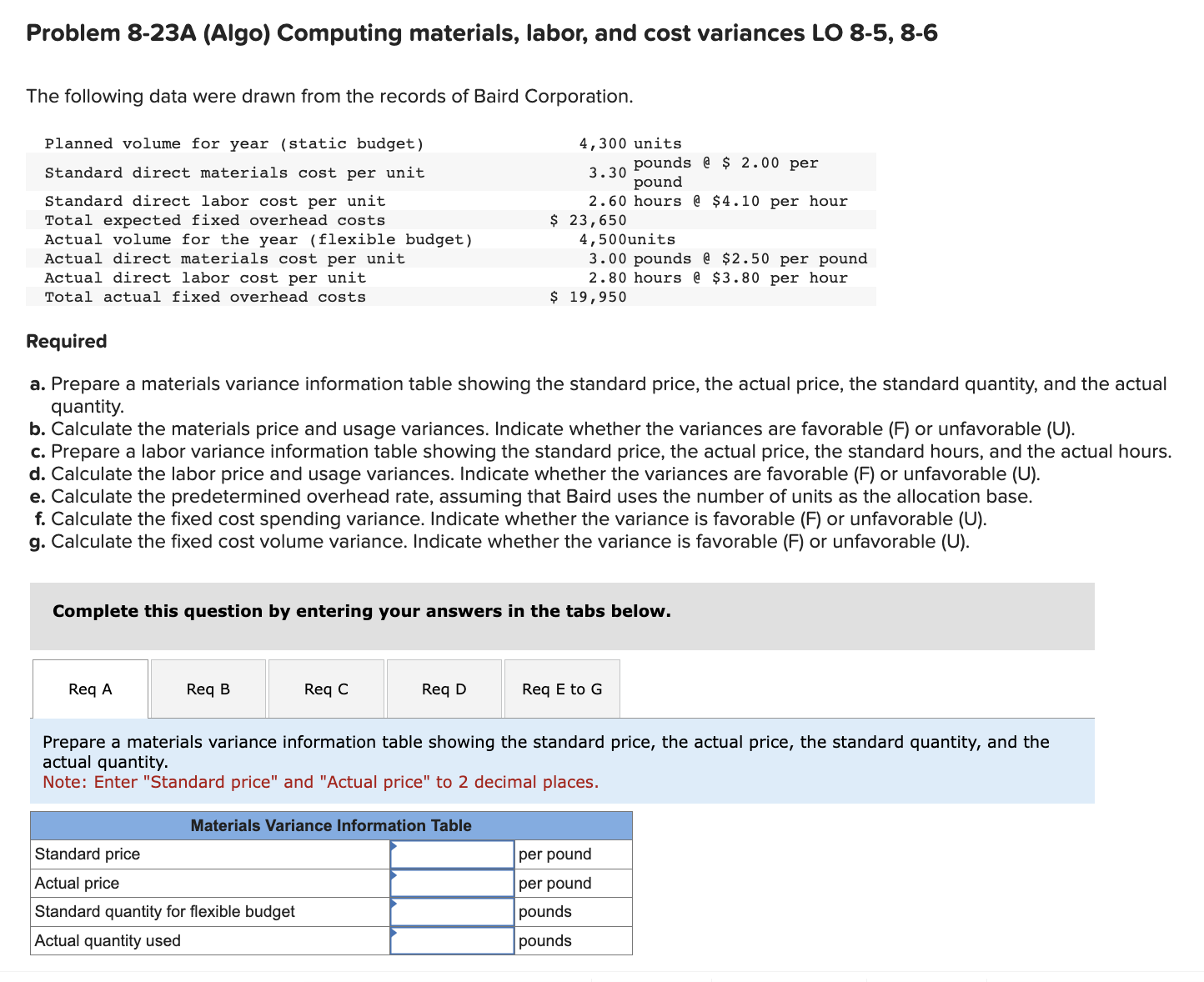Click the triangle indicator on Standard quantity row
1204x982 pixels.
pos(393,905)
